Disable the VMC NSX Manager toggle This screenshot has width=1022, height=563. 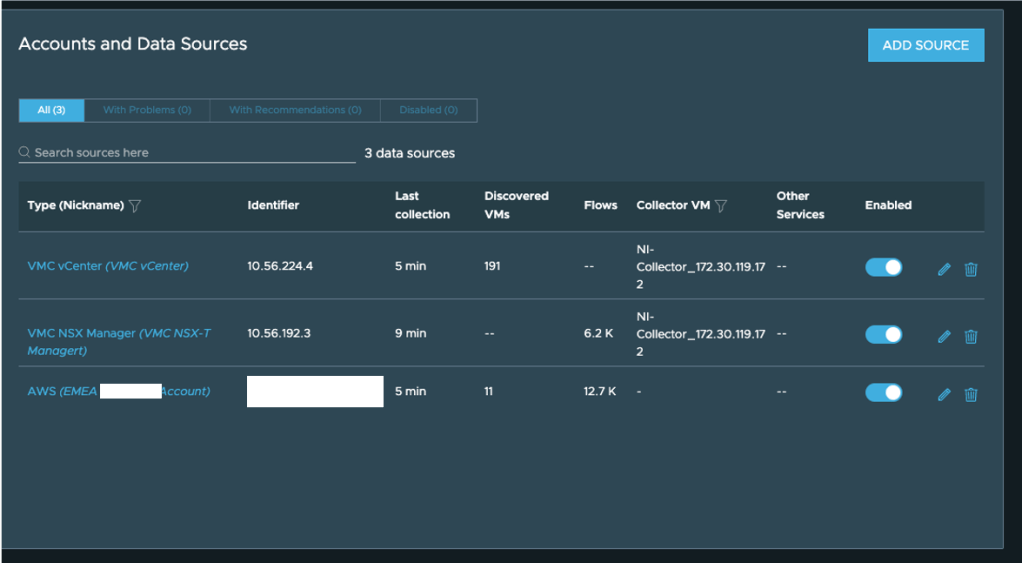(x=883, y=334)
